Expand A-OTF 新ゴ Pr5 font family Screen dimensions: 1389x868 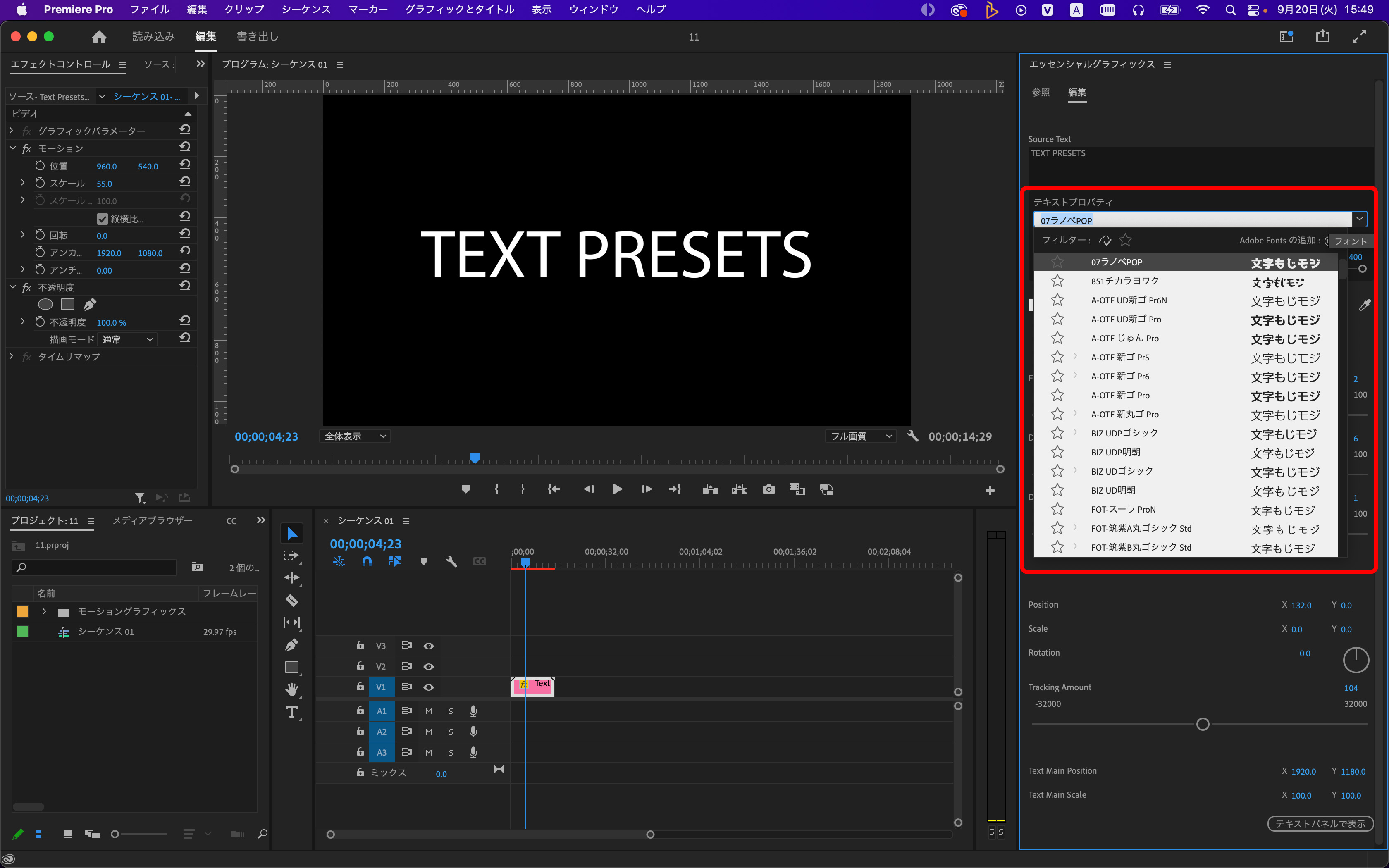[x=1075, y=356]
